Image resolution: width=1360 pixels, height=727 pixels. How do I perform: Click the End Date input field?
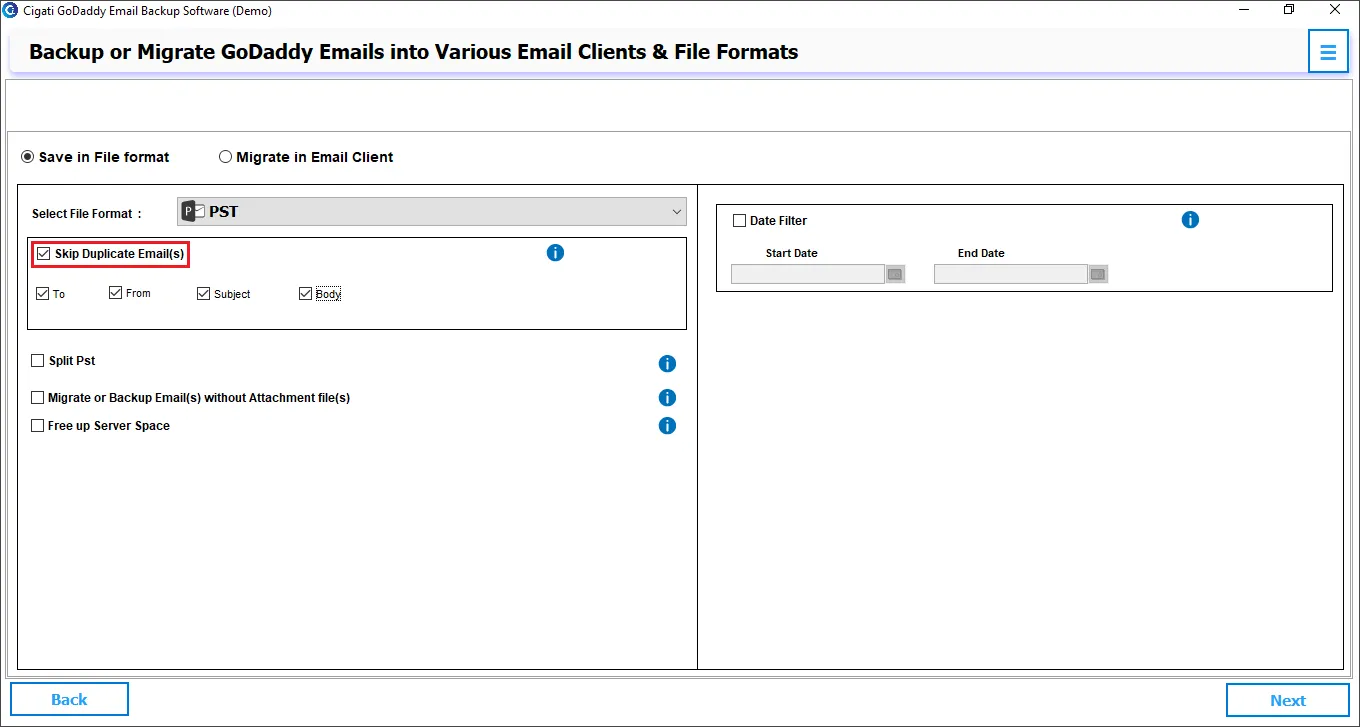[x=1011, y=274]
